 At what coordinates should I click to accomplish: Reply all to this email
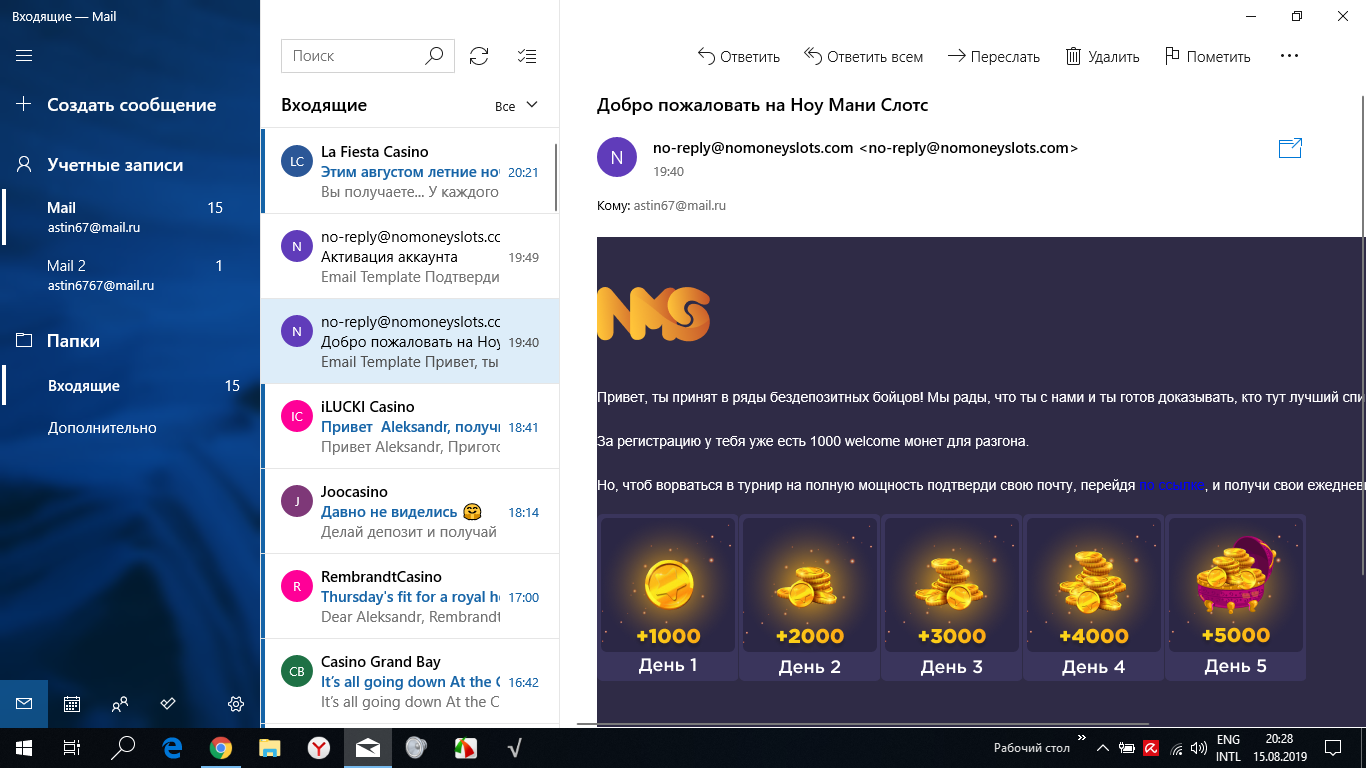pos(863,56)
